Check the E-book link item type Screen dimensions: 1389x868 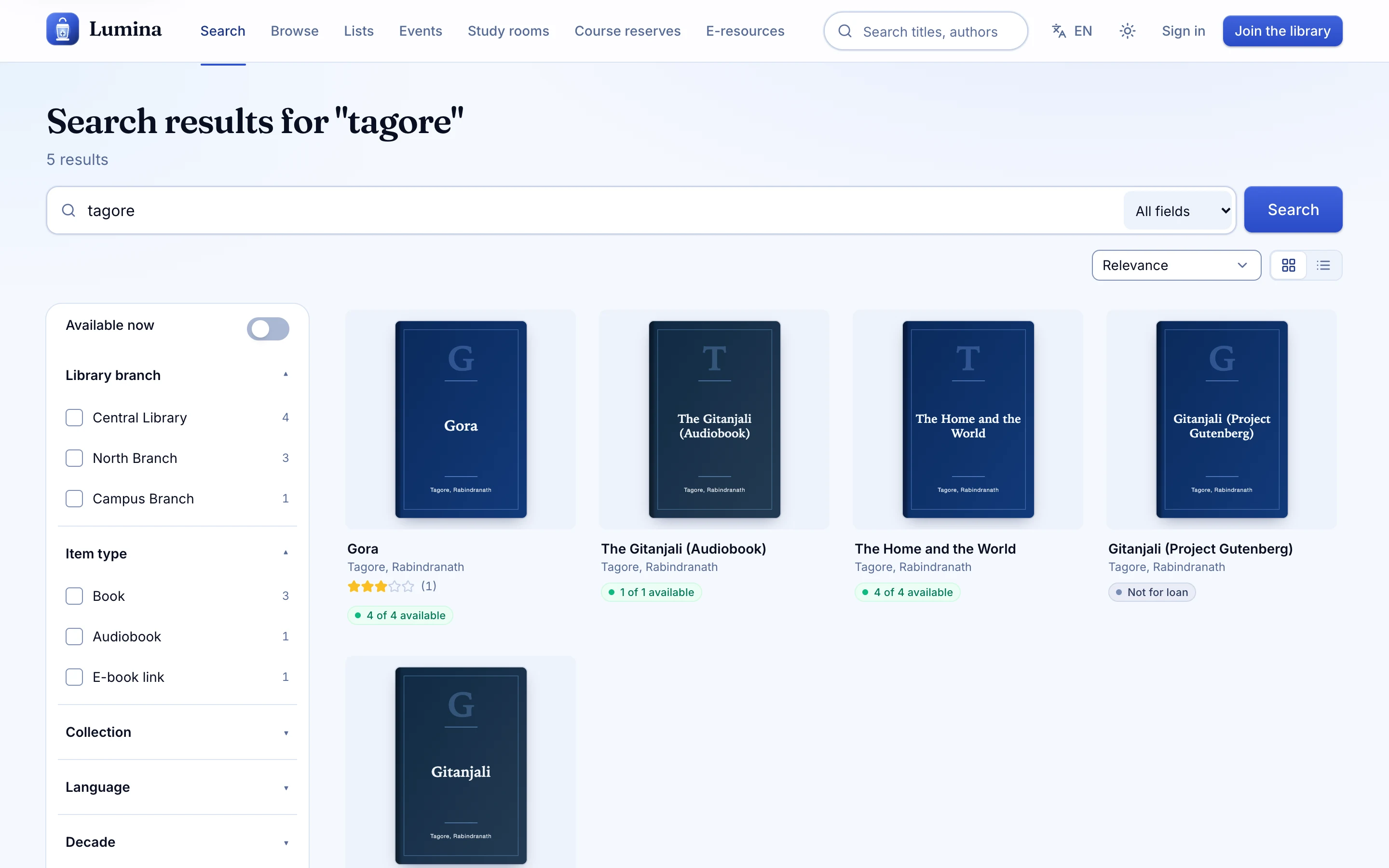[74, 678]
